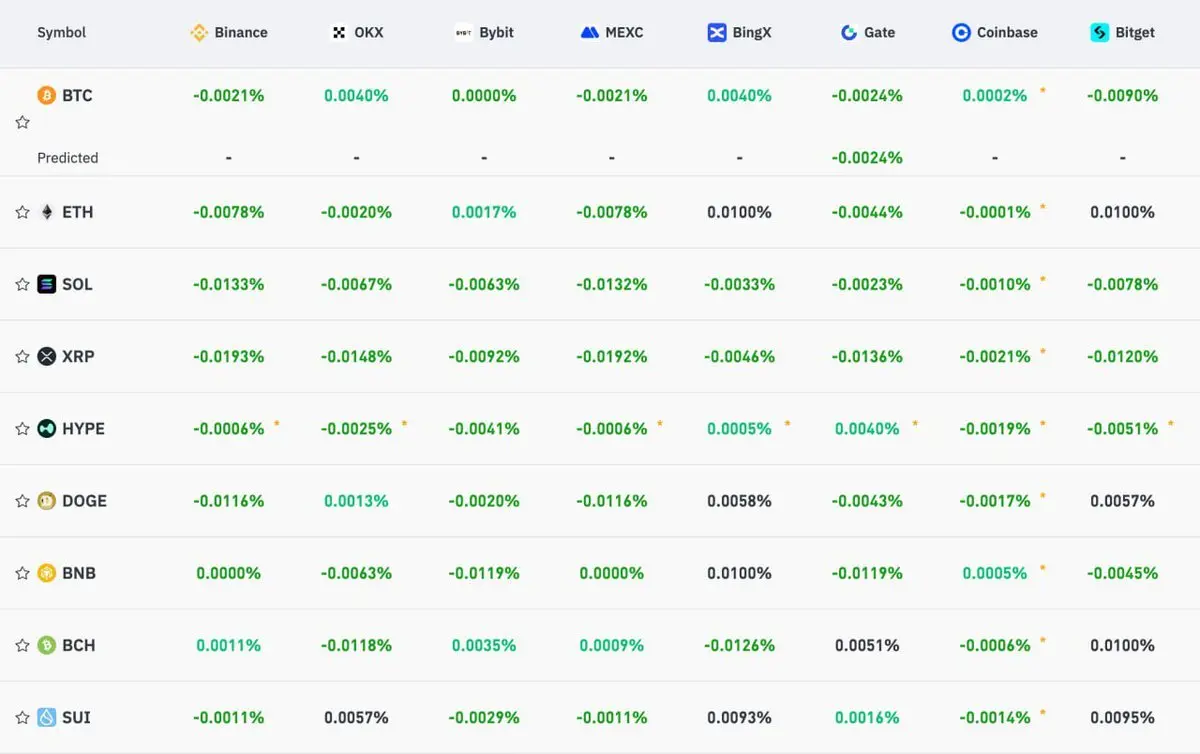
Task: Open the XRP symbol link
Action: 78,356
